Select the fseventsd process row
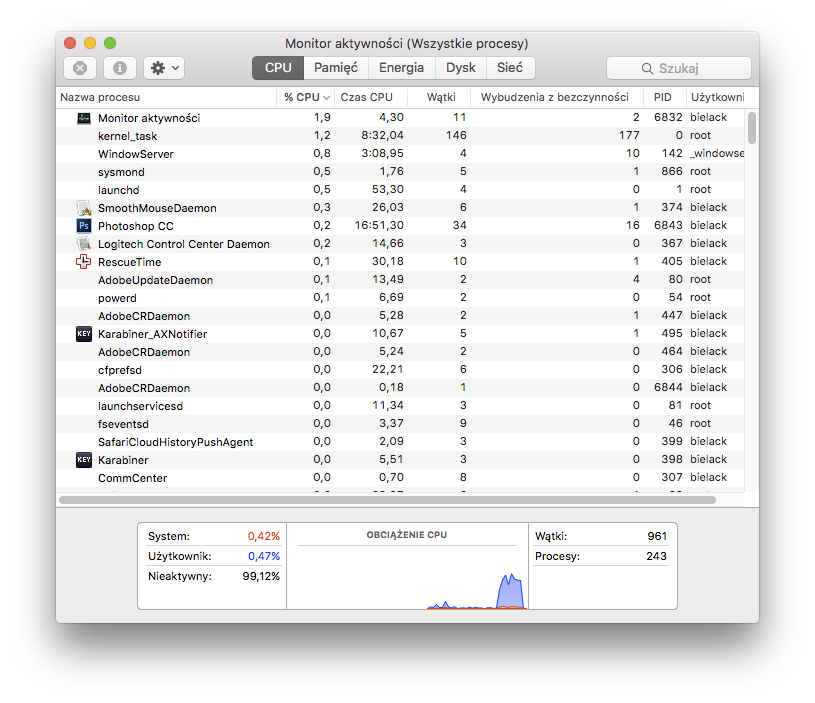 point(400,424)
